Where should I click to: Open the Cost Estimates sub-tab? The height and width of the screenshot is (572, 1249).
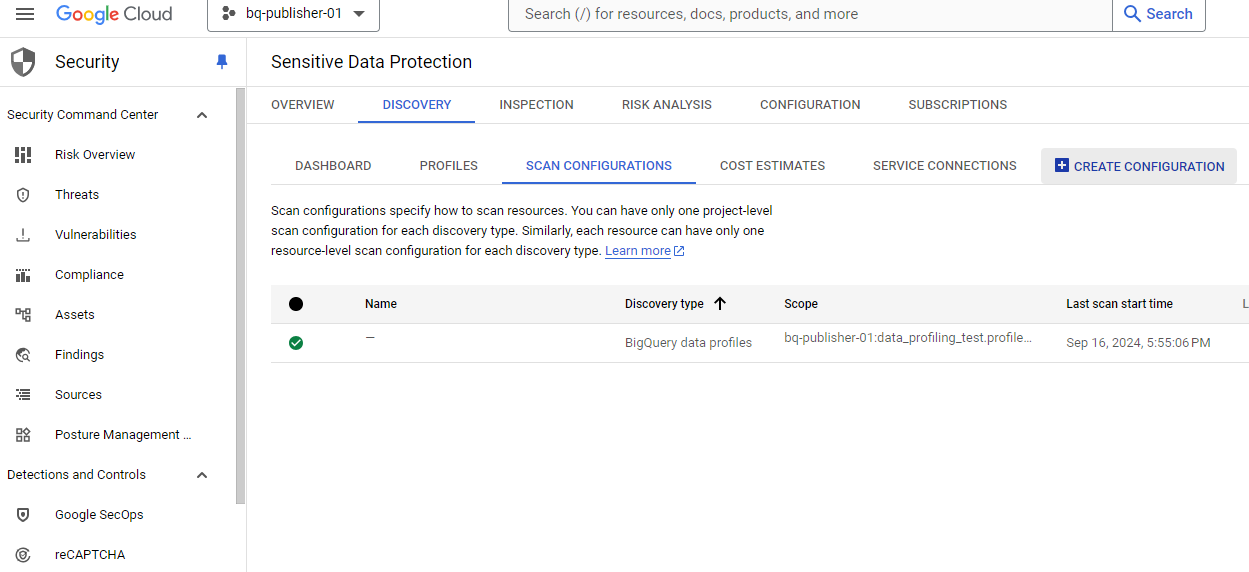pos(772,166)
